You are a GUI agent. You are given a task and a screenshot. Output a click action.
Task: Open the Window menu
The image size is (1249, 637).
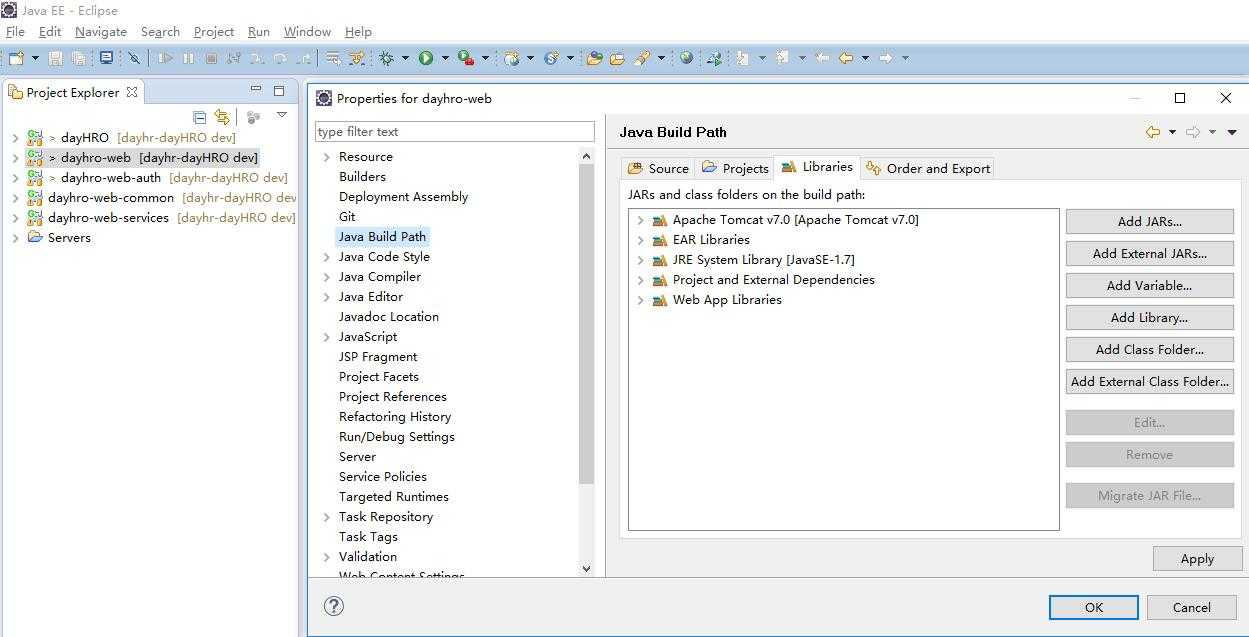pos(307,32)
